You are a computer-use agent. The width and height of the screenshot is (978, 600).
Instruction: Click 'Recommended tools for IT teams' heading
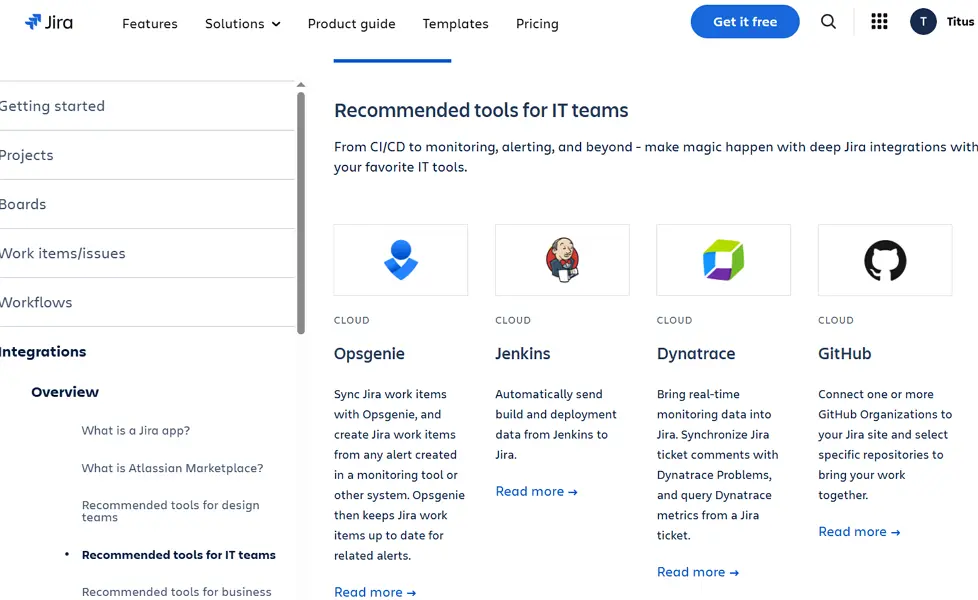coord(481,110)
